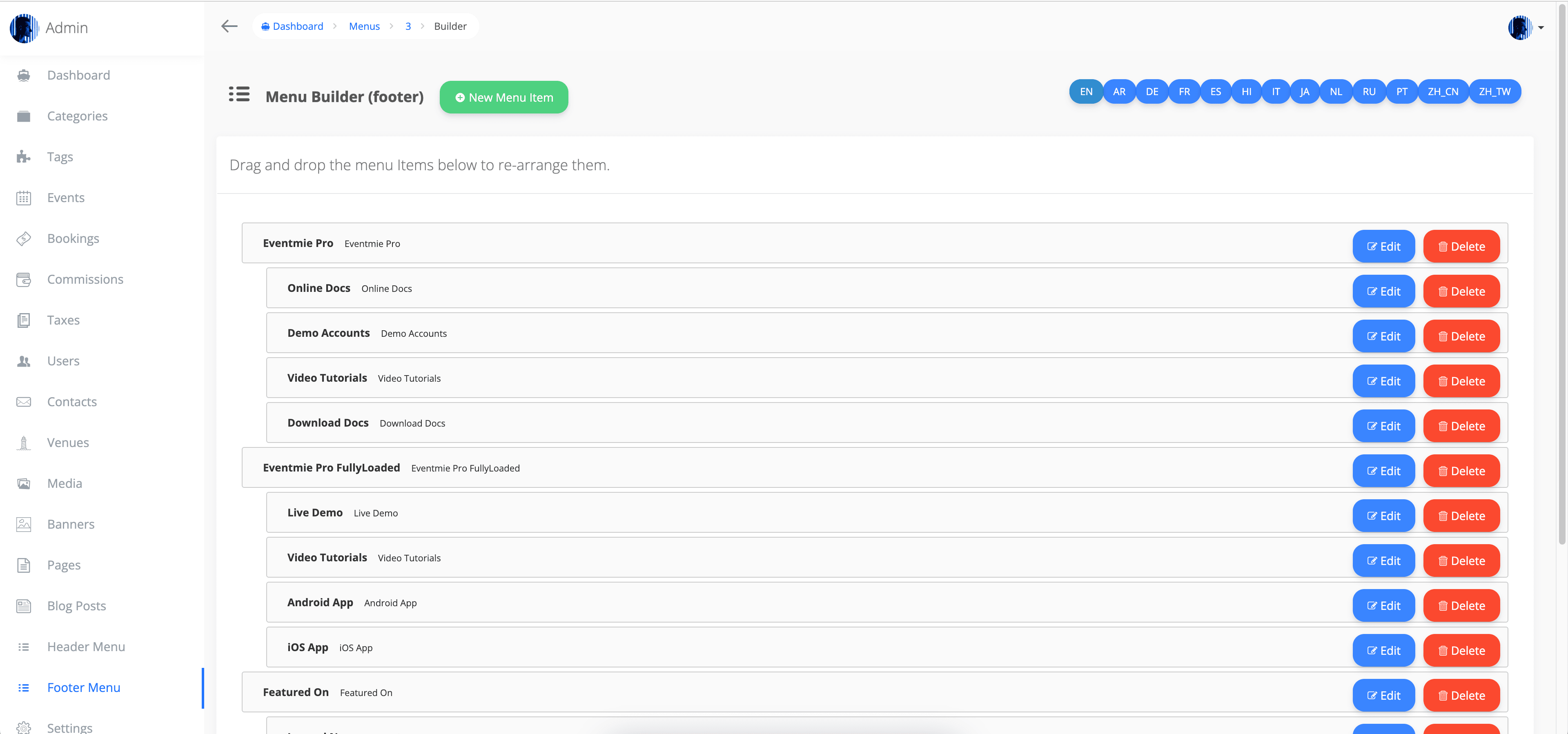Click the Menu Builder list icon
The height and width of the screenshot is (734, 1568).
(239, 94)
